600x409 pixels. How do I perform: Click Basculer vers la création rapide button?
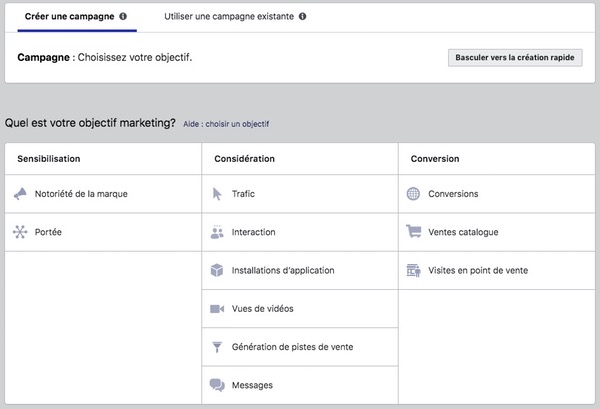click(x=514, y=58)
